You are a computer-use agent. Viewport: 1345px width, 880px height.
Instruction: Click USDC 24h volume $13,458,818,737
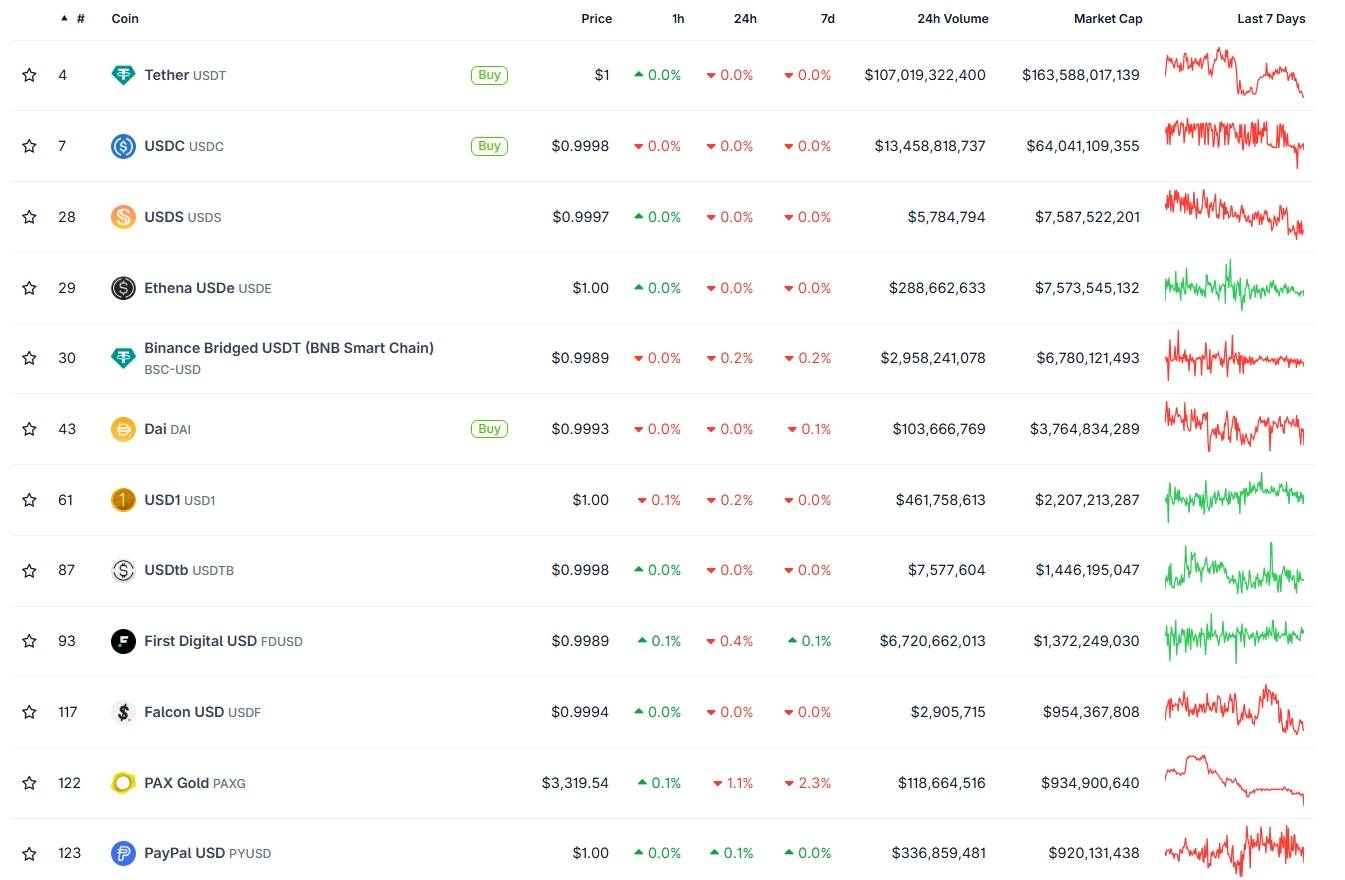click(x=930, y=146)
